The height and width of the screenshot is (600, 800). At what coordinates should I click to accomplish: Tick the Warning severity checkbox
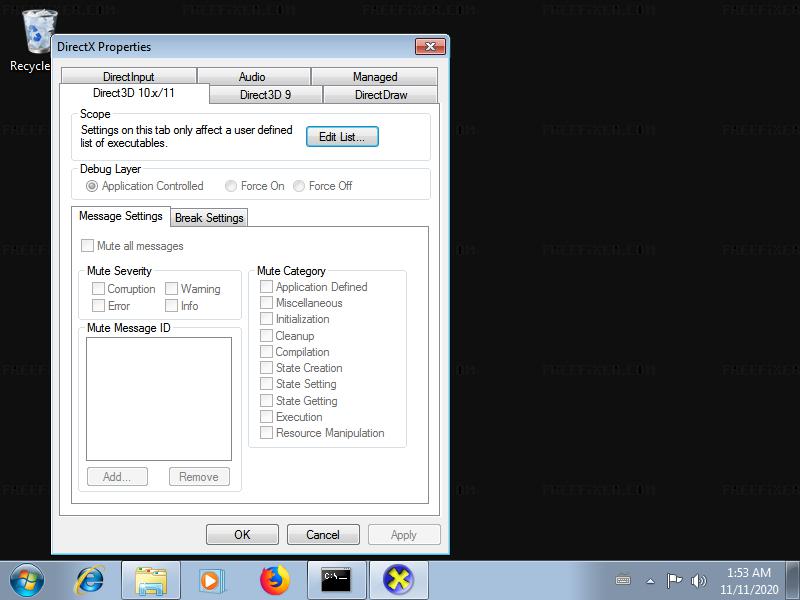(193, 289)
